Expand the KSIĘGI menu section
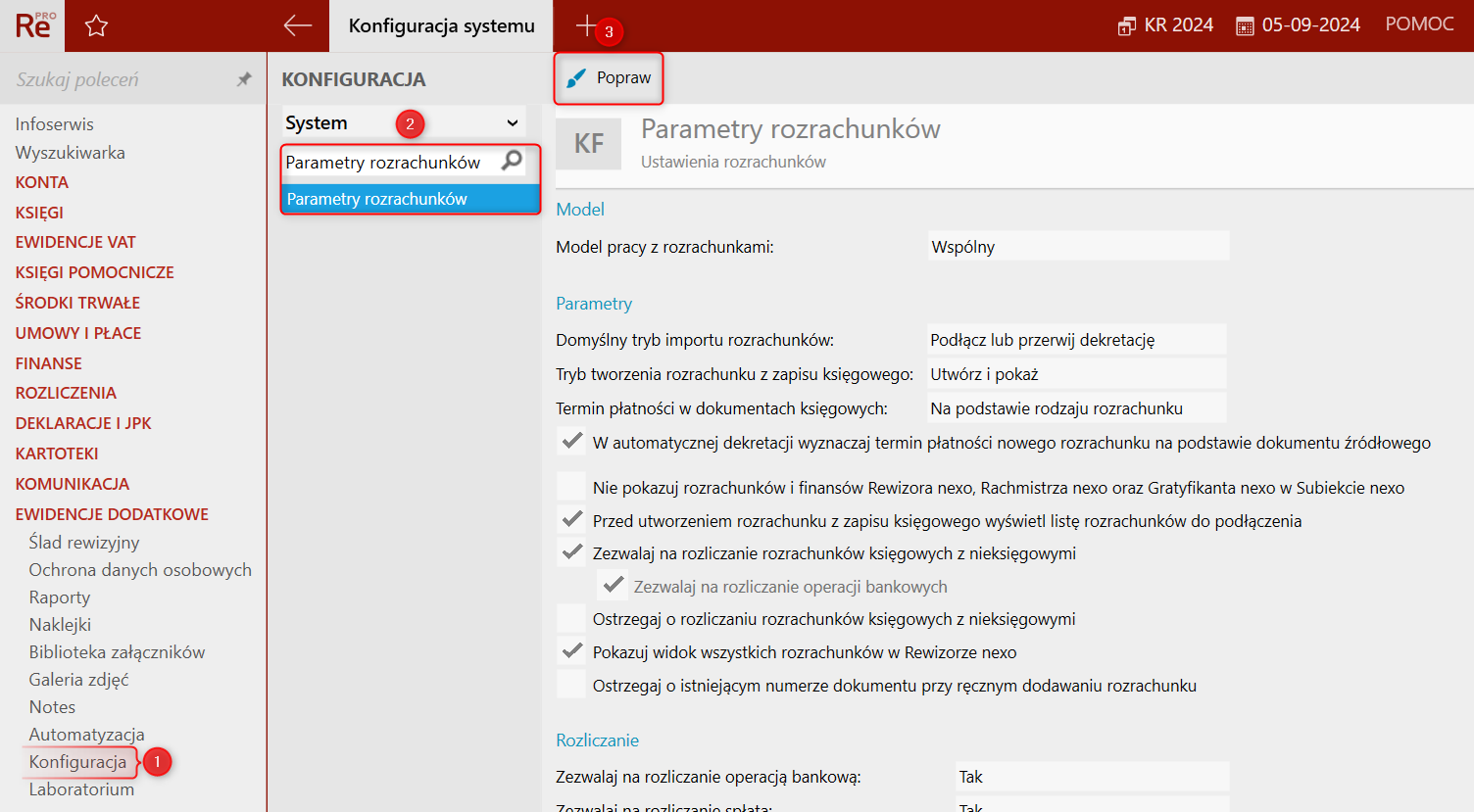 [x=39, y=213]
